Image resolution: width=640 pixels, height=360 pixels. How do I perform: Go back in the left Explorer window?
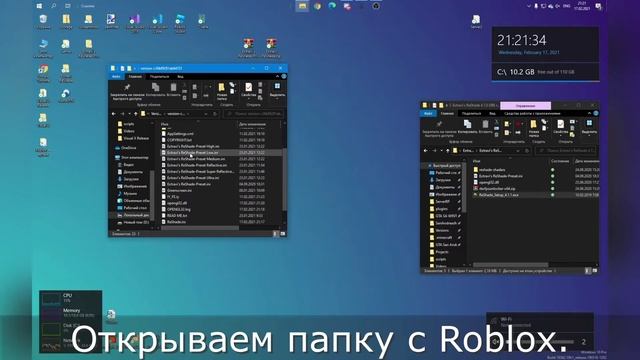tap(114, 114)
